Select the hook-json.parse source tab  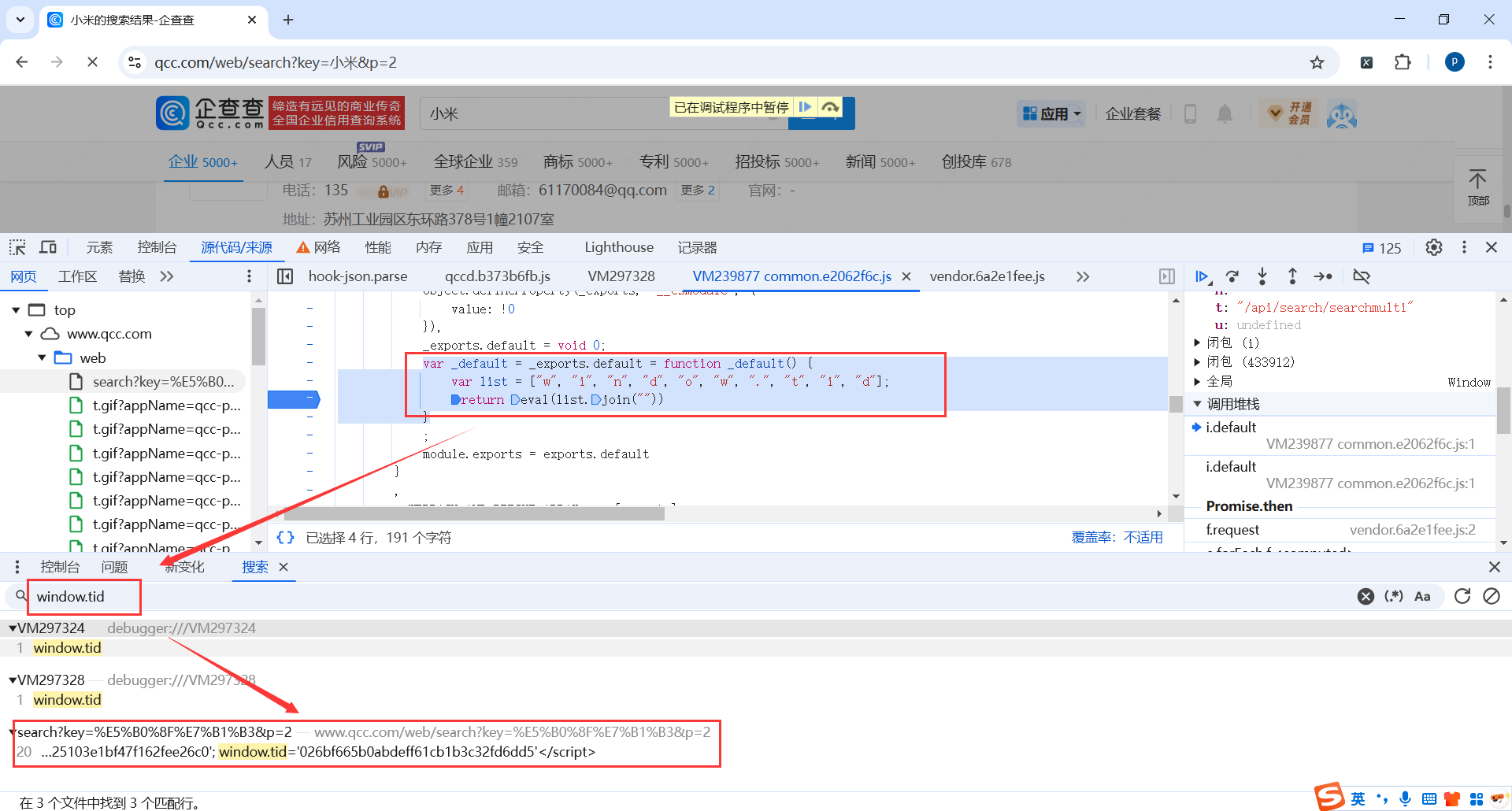[x=358, y=276]
